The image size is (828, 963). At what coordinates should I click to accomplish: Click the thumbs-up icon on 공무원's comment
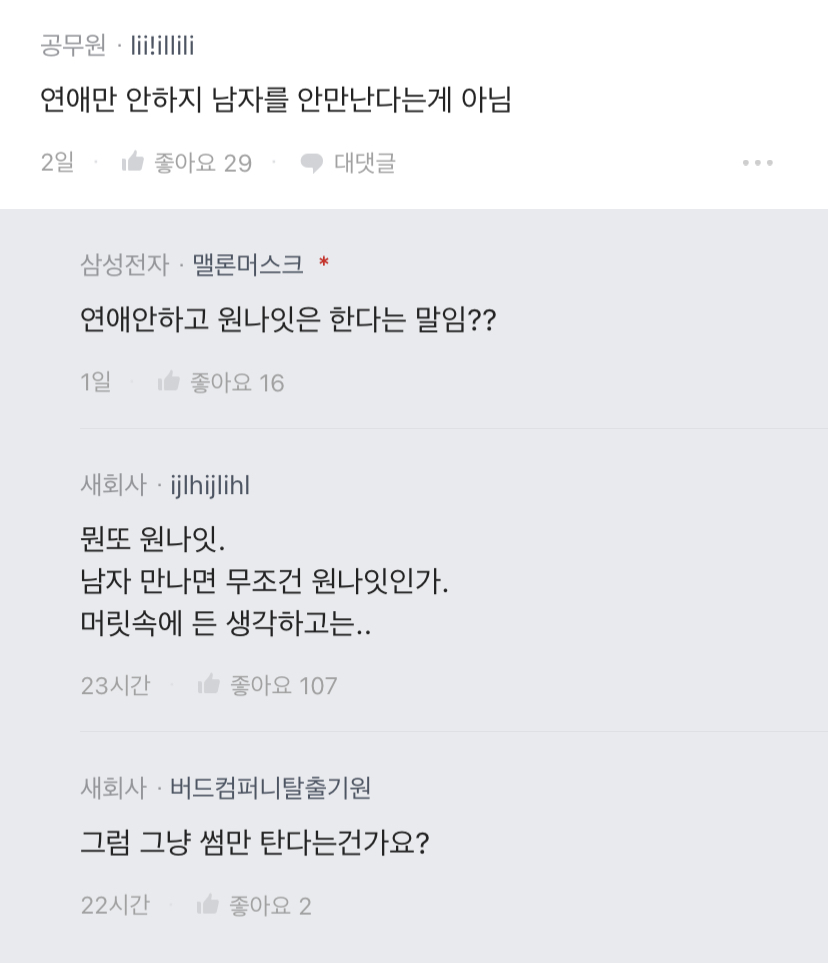coord(132,163)
